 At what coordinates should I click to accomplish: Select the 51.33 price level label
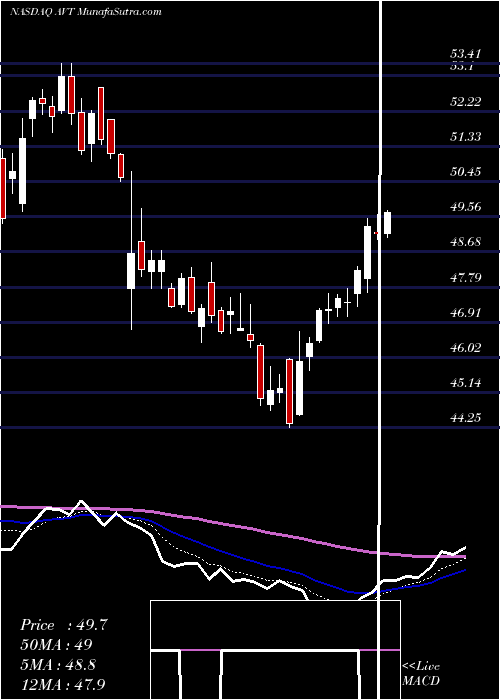point(466,137)
